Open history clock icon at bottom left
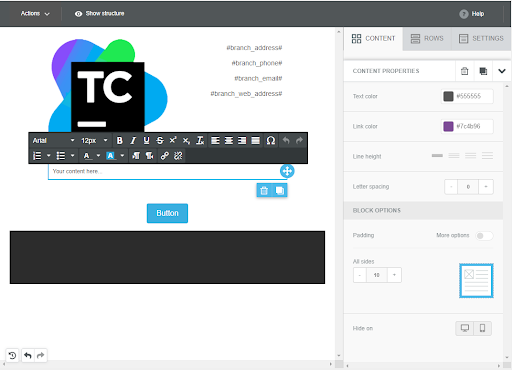This screenshot has width=512, height=370. click(12, 355)
